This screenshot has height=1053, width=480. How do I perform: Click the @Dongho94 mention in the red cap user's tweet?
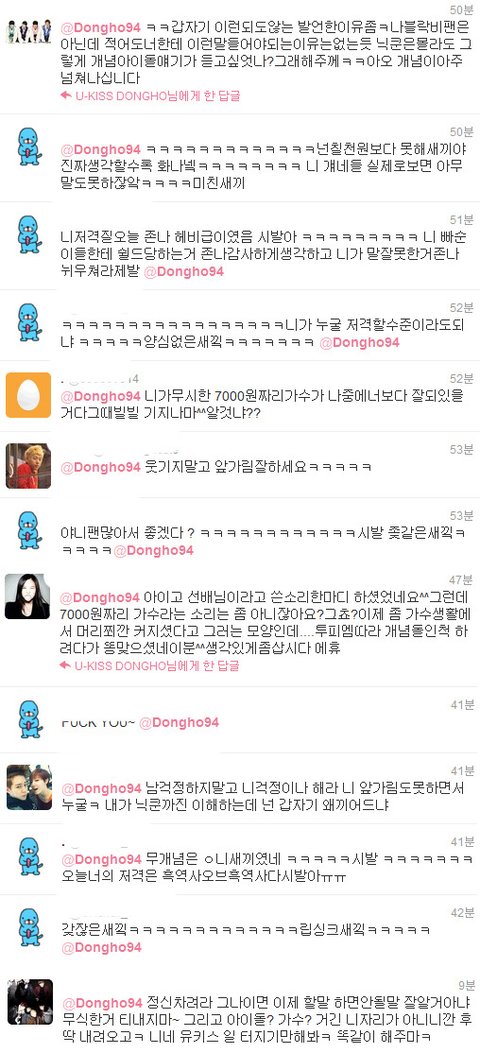point(101,467)
